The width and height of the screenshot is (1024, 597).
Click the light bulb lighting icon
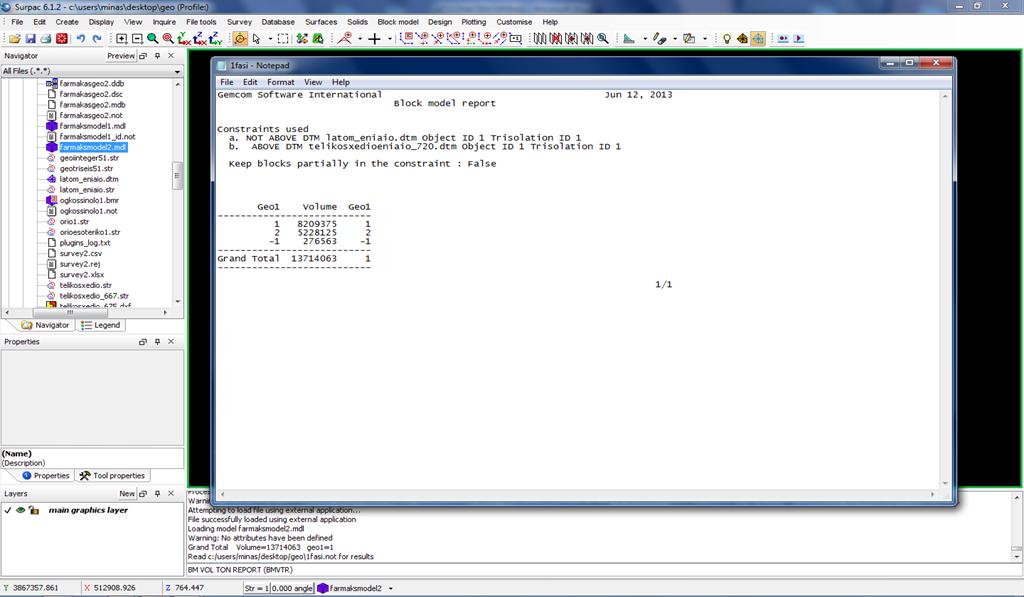coord(727,39)
